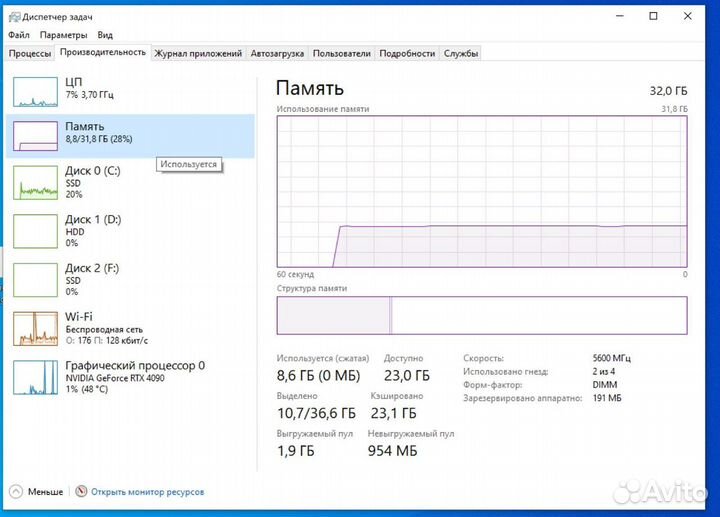The image size is (720, 517).
Task: Open the Подробности tab
Action: (x=407, y=53)
